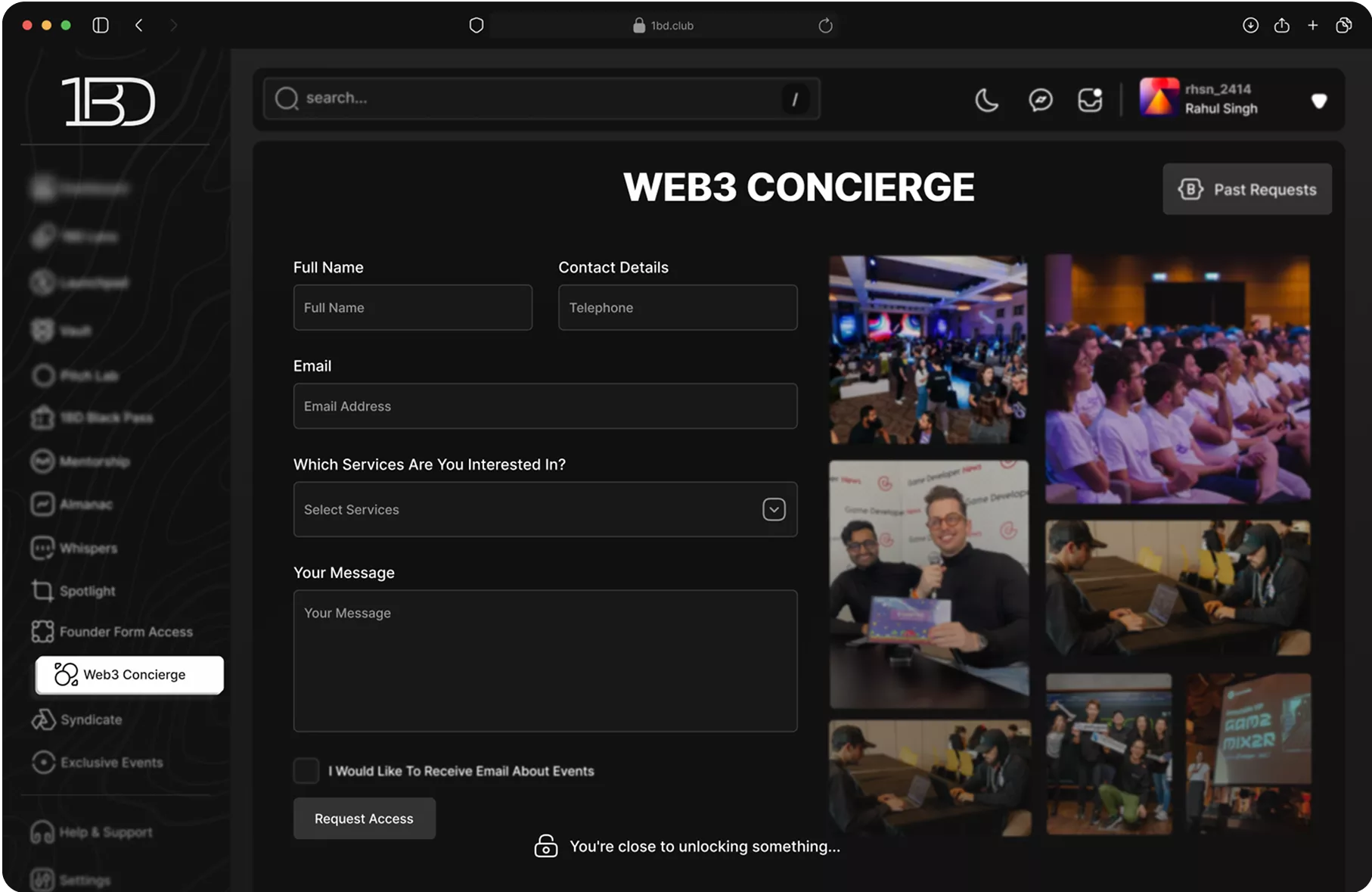Click the Safari share icon
Viewport: 1372px width, 892px height.
[x=1281, y=25]
